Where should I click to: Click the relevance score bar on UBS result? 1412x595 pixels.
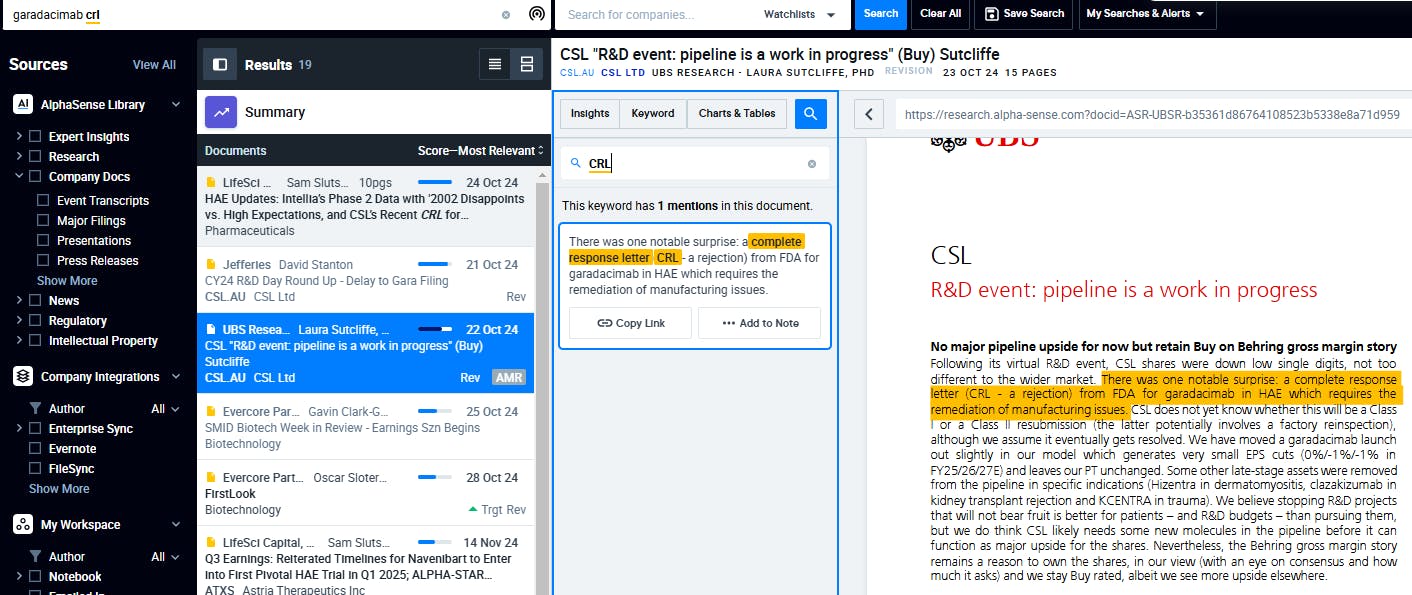[435, 329]
